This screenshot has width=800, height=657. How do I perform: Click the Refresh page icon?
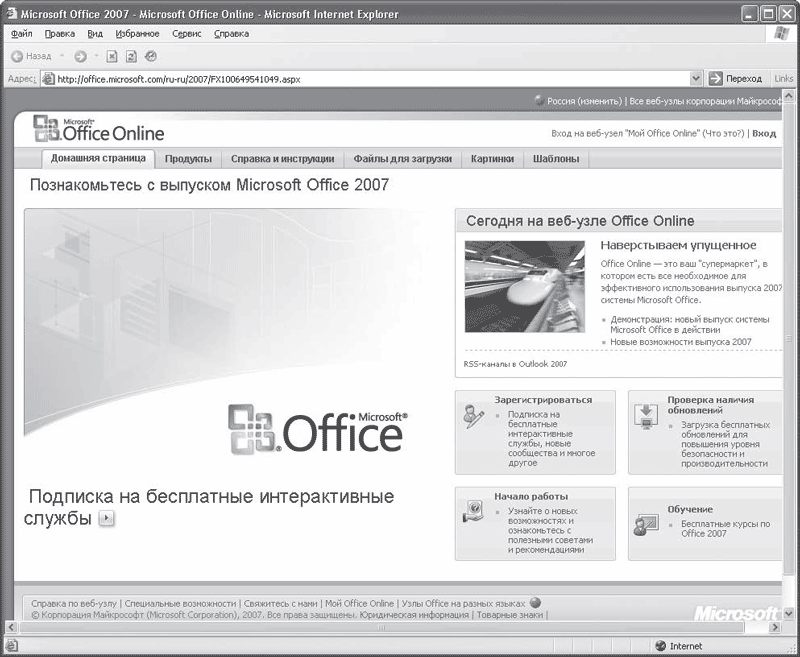pyautogui.click(x=131, y=57)
